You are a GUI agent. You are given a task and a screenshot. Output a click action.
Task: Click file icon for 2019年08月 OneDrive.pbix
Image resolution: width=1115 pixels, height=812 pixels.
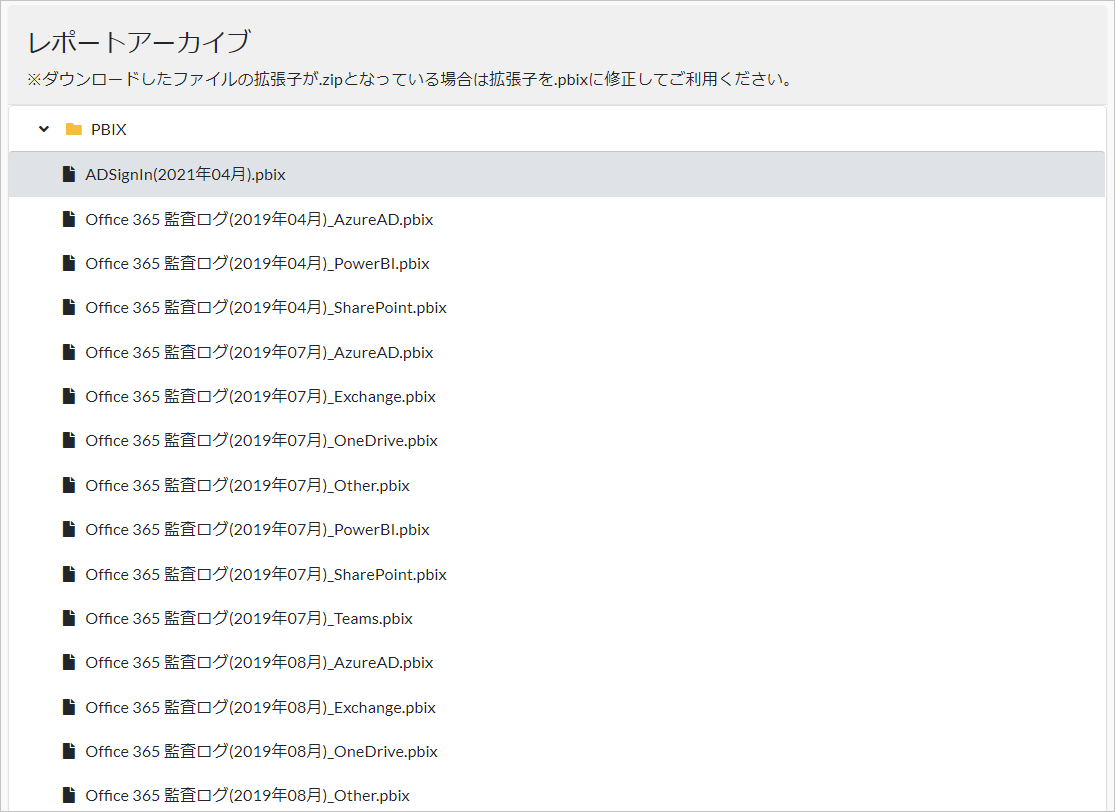coord(69,751)
